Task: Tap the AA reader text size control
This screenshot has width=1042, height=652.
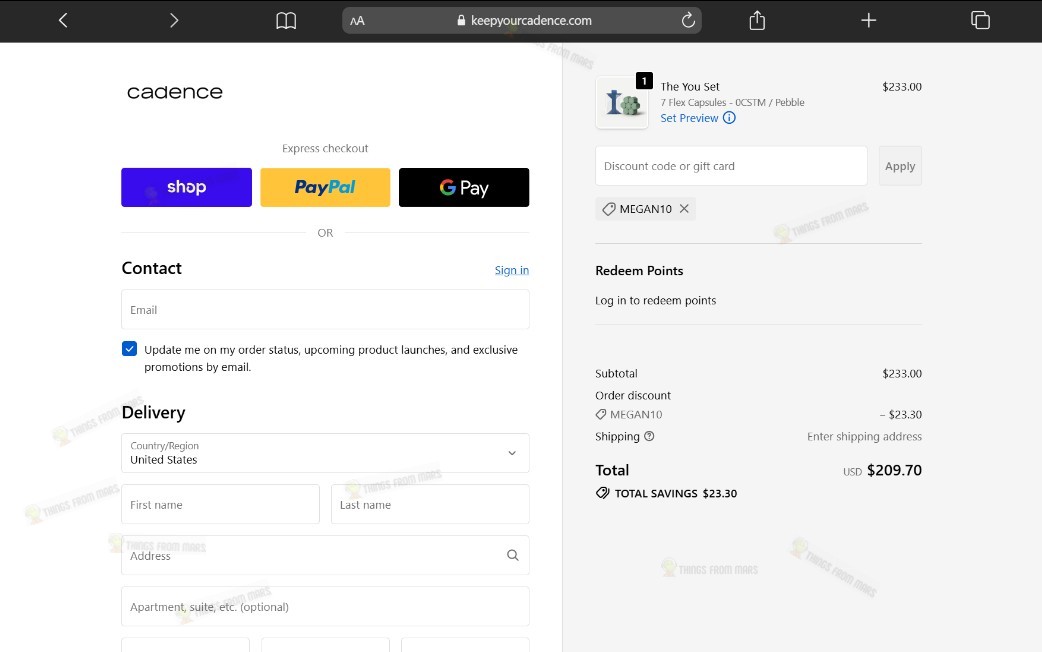Action: tap(358, 21)
